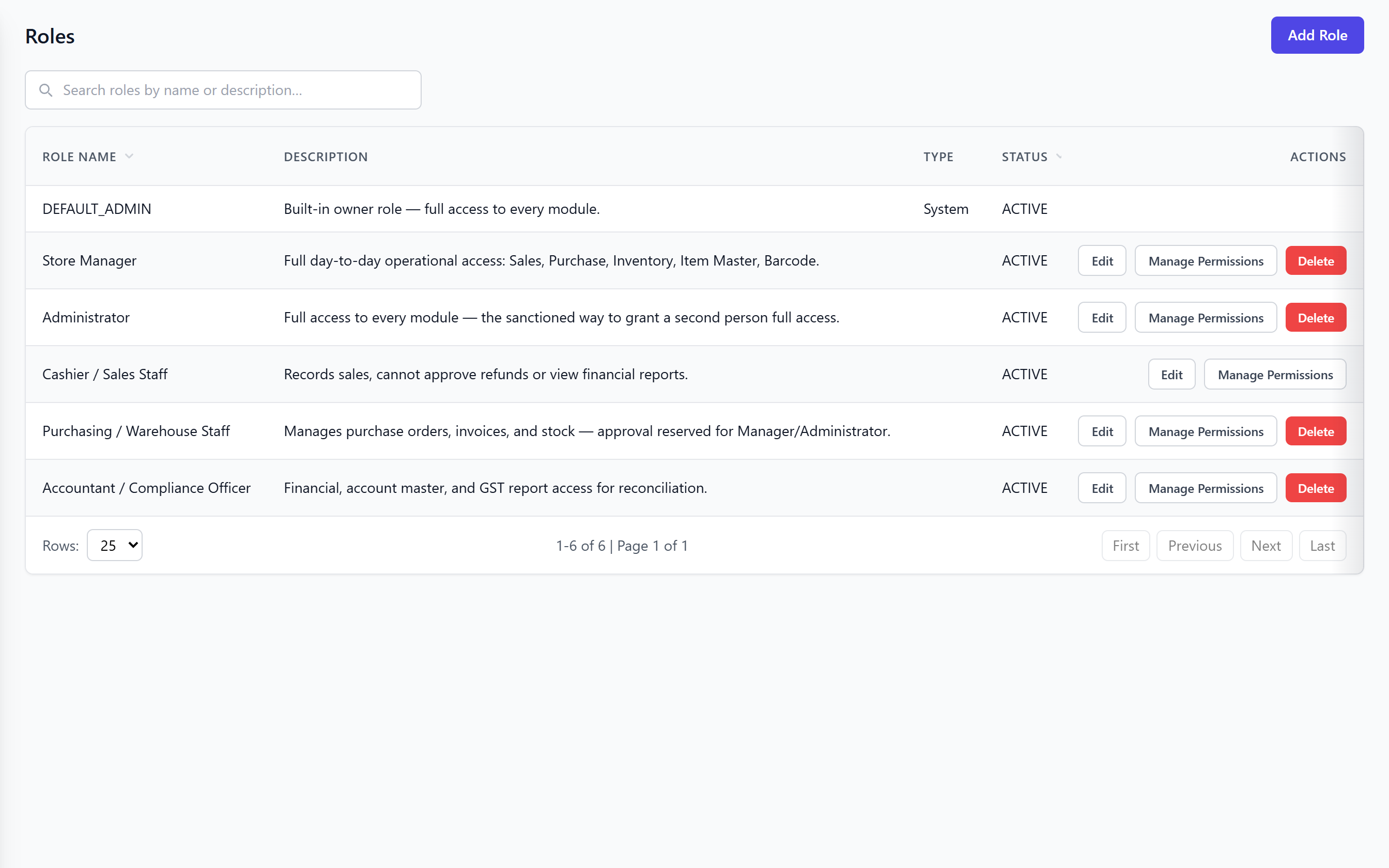This screenshot has width=1389, height=868.
Task: Click the Cashier role description text
Action: pyautogui.click(x=486, y=374)
